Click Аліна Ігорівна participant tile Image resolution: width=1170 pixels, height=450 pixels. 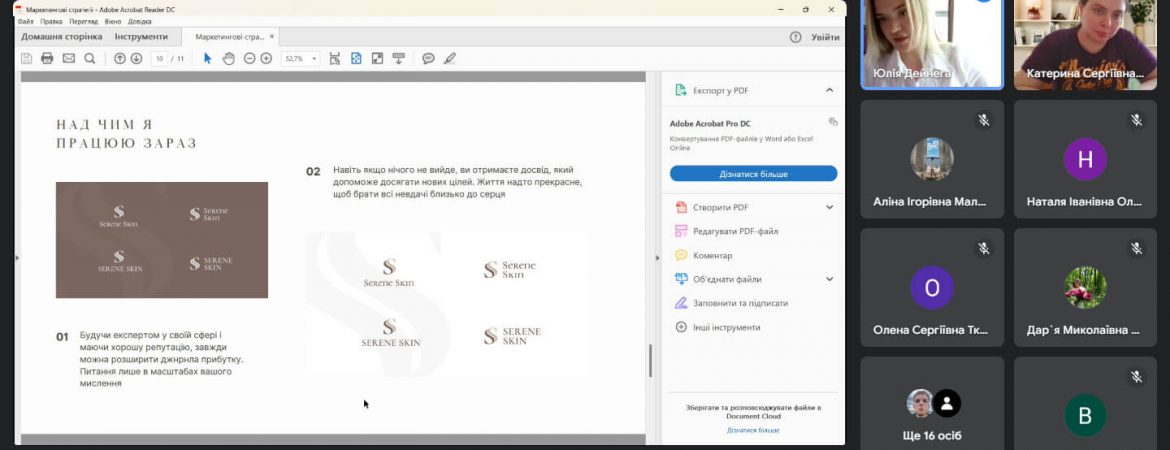pos(931,159)
